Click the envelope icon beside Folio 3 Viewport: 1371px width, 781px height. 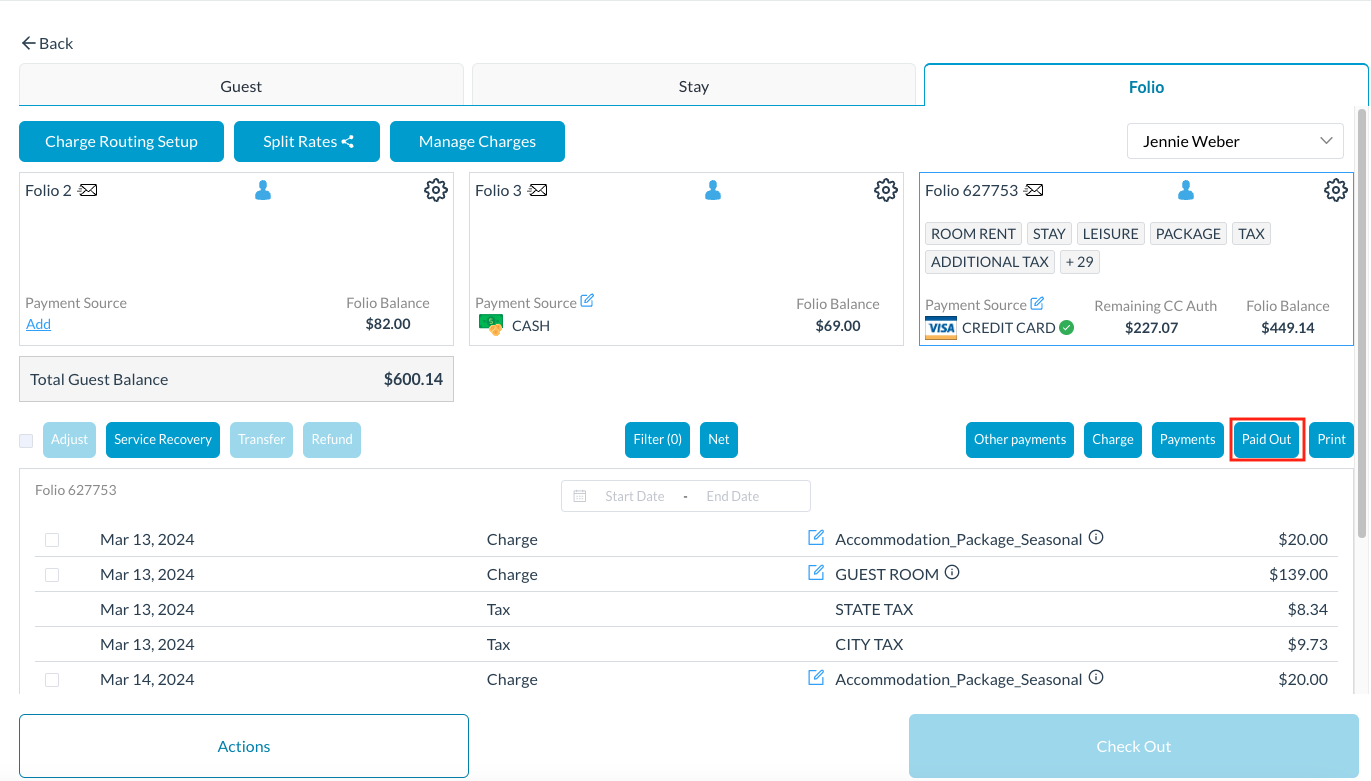[x=539, y=190]
